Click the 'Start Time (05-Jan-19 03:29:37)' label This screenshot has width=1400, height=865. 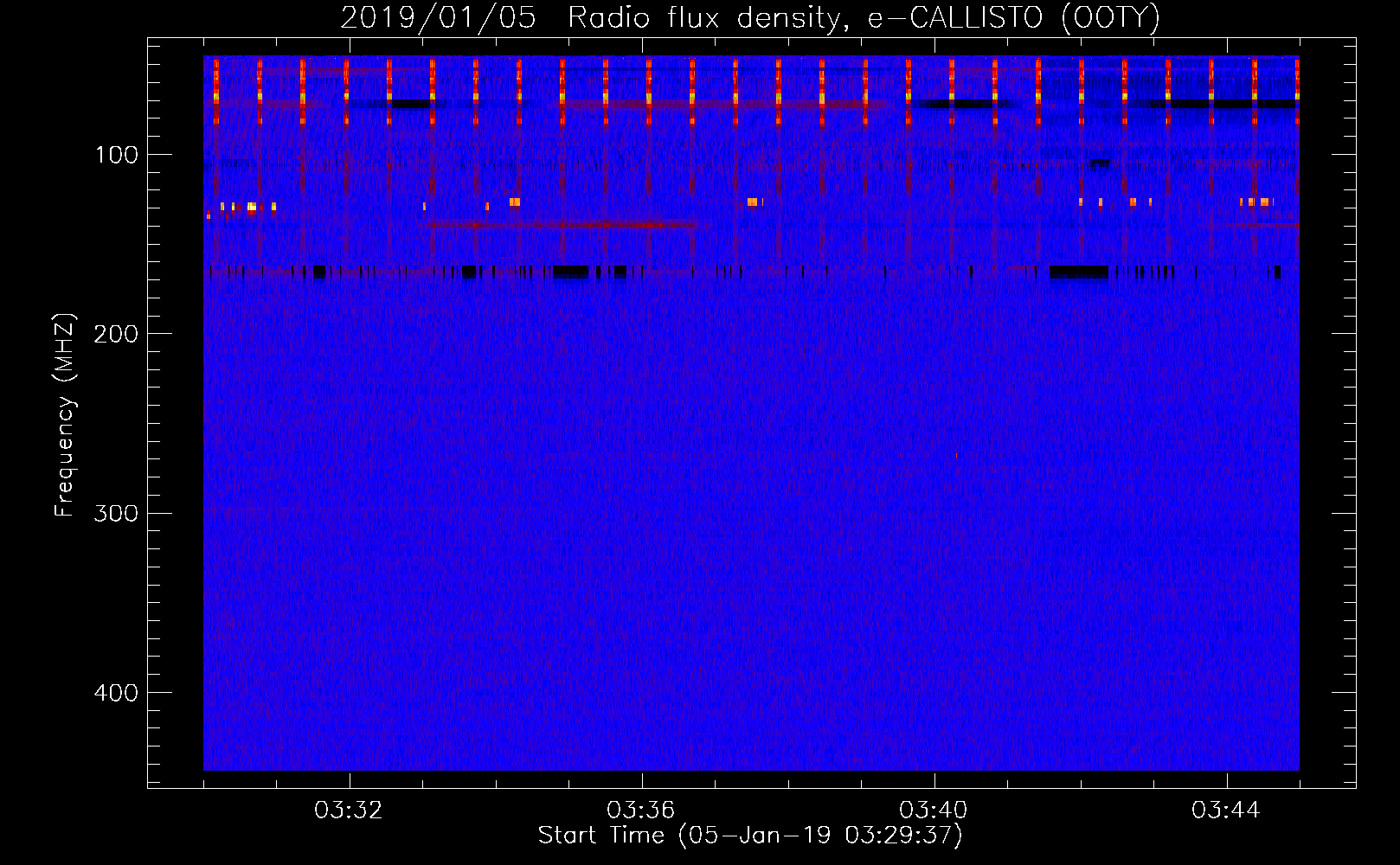tap(750, 836)
